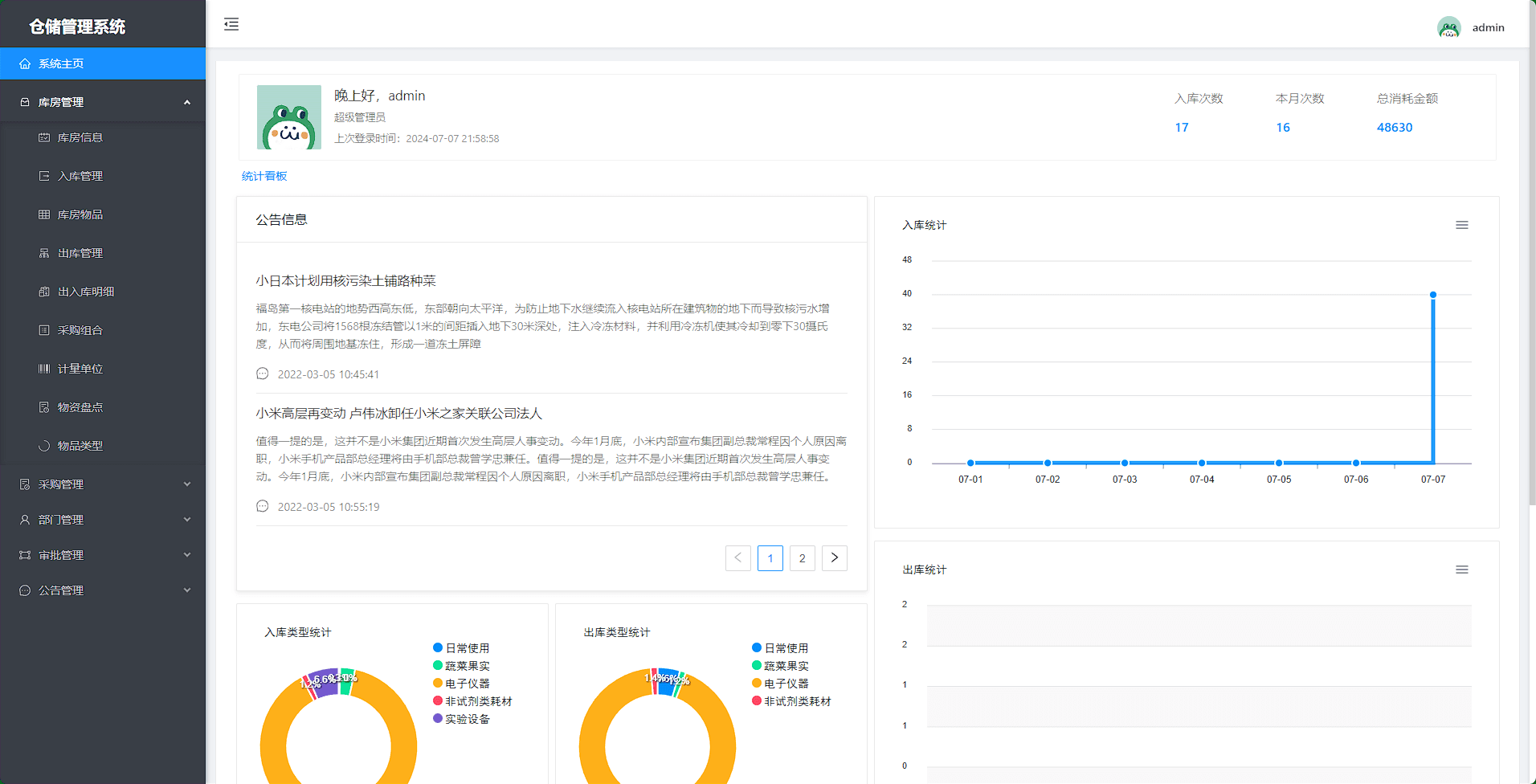This screenshot has height=784, width=1536.
Task: Click the admin avatar in the header
Action: pyautogui.click(x=1449, y=27)
